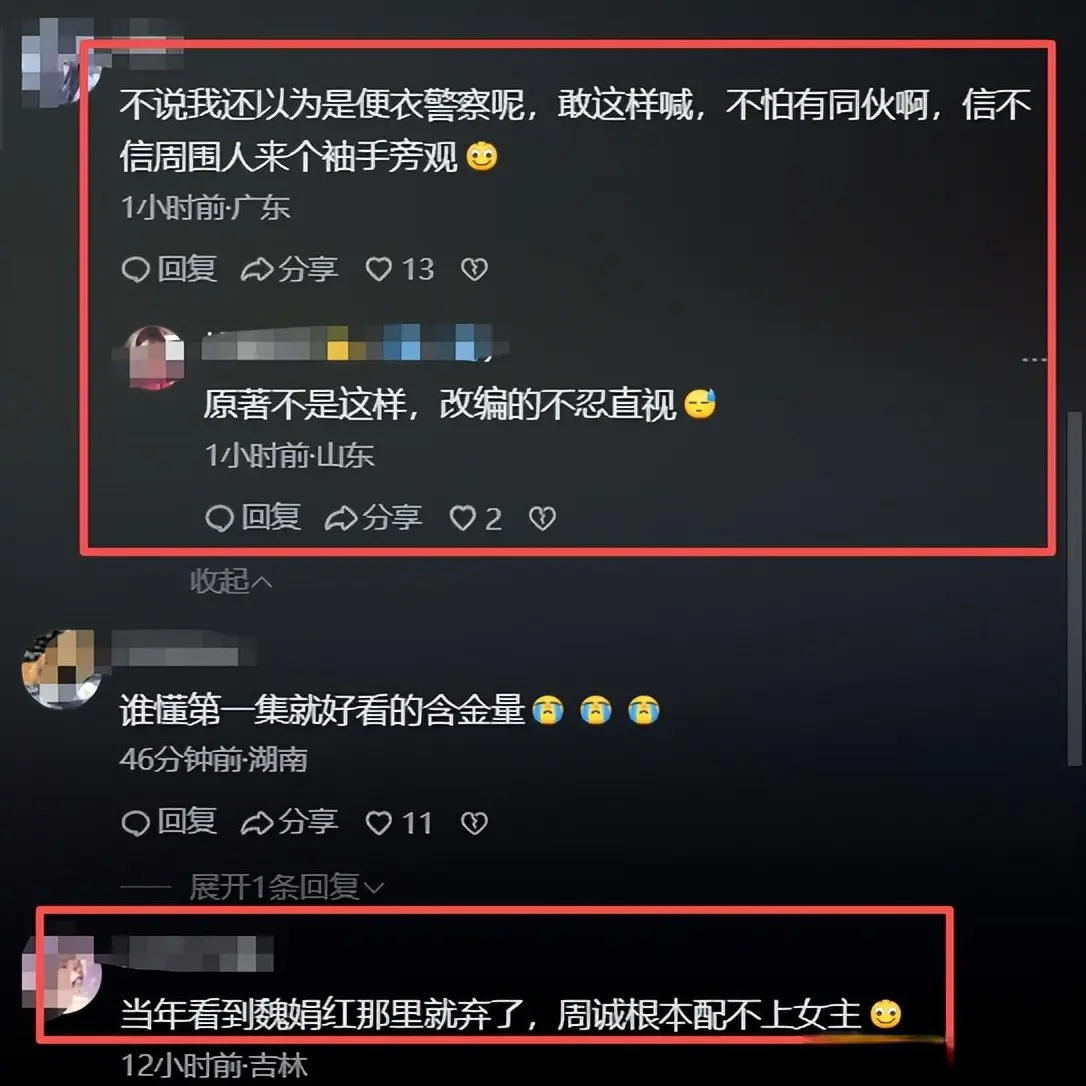Reply to the Shandong comment
The image size is (1086, 1086).
click(x=253, y=518)
